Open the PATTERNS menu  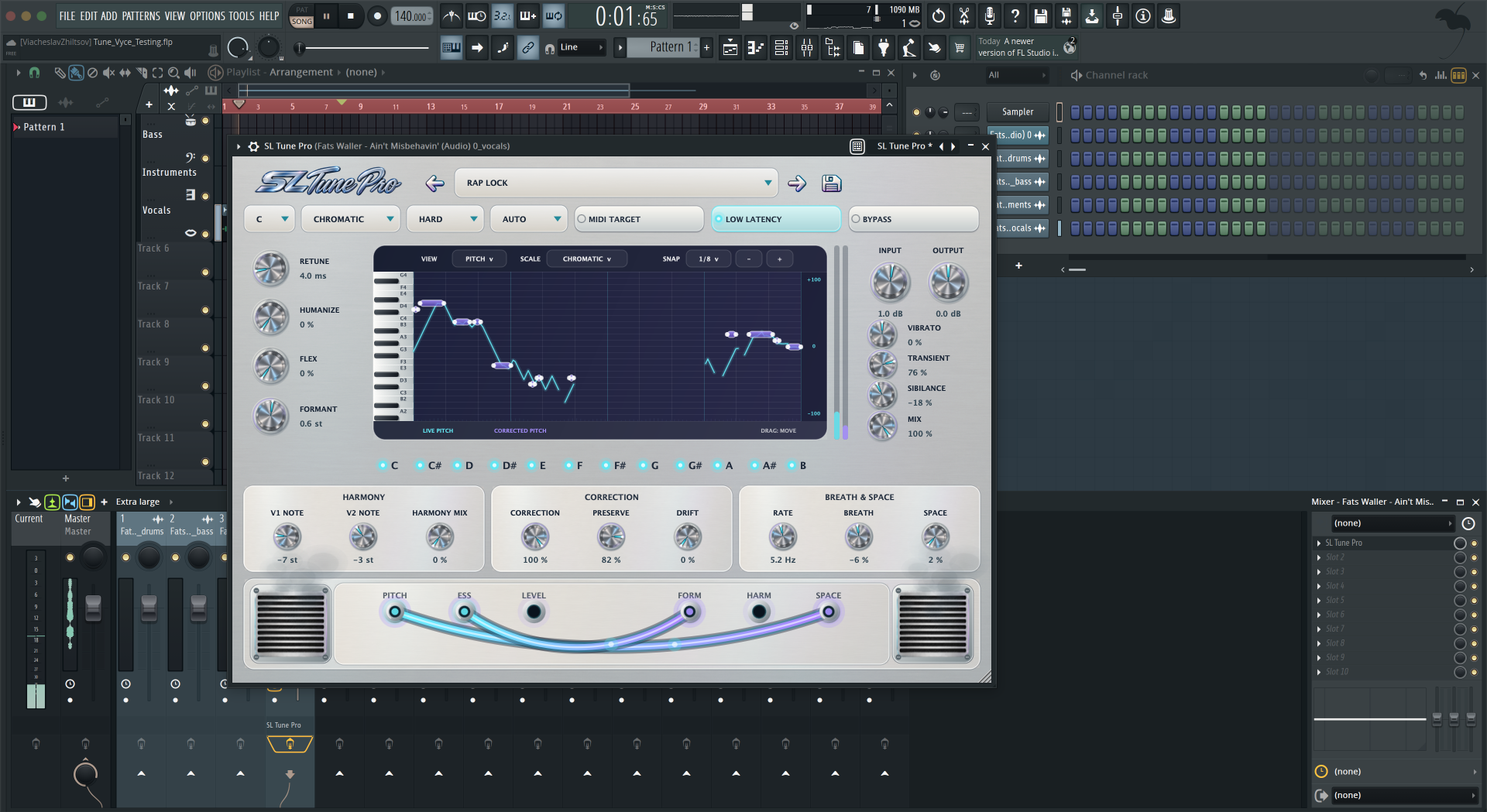click(x=141, y=15)
